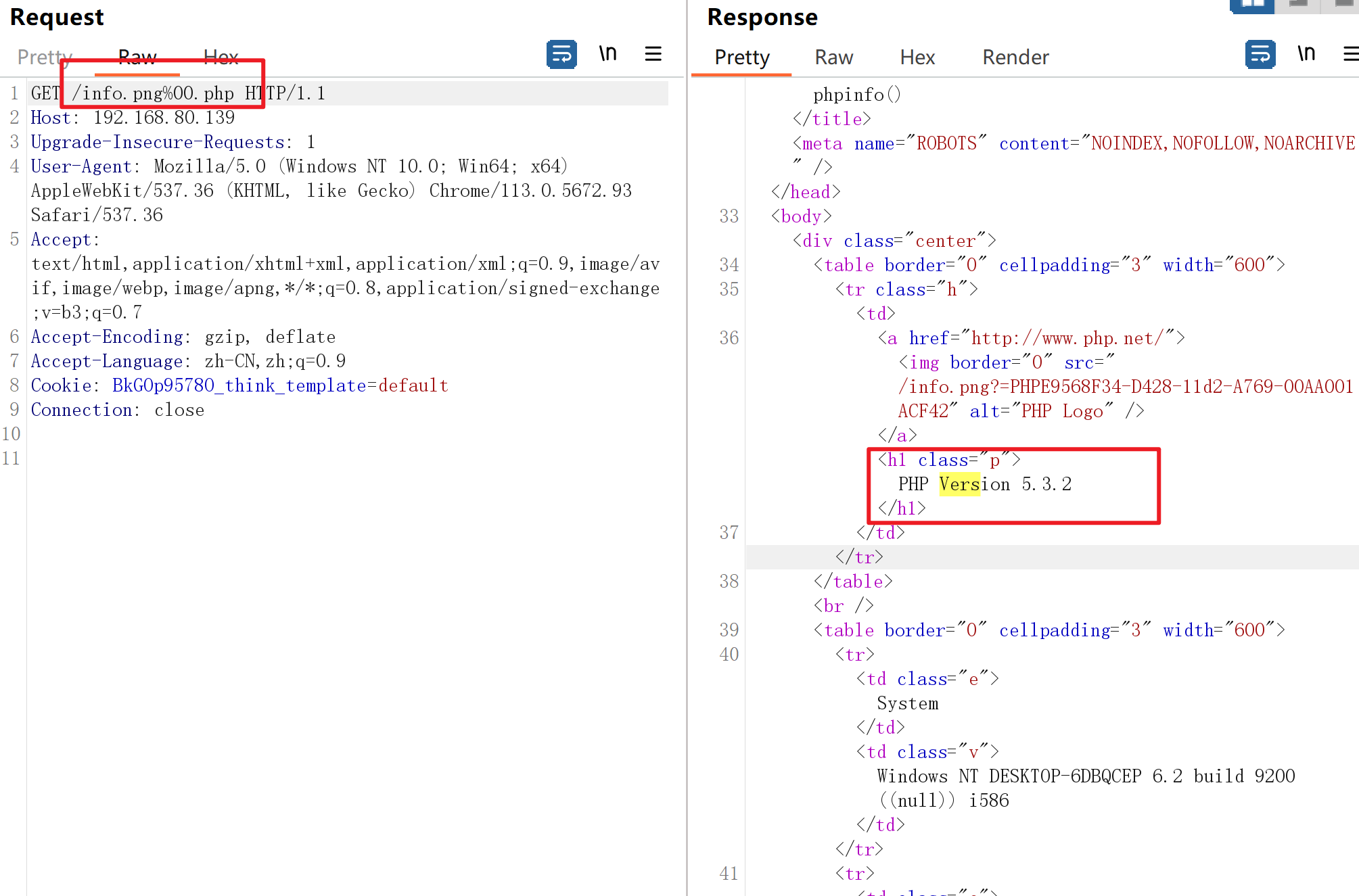Click the highlighted 'Vers' search match
Screen dimensions: 1359x896
point(959,484)
